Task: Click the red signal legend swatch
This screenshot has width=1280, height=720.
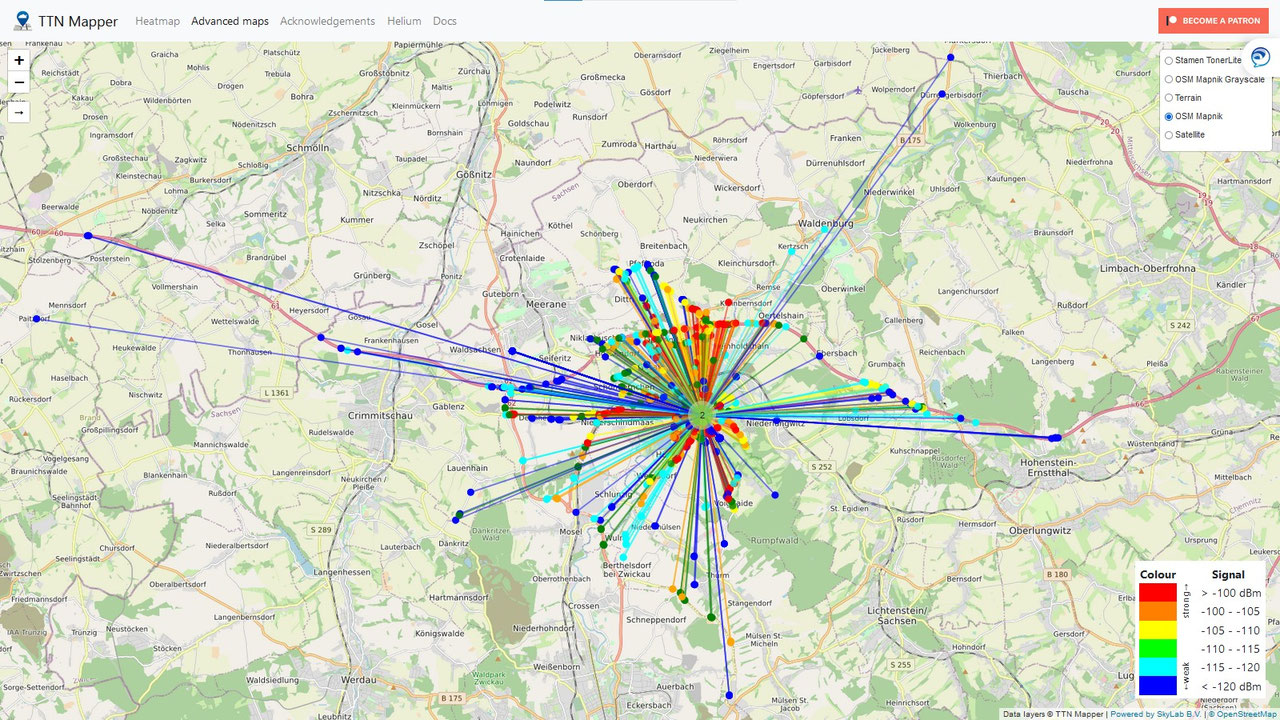Action: coord(1157,592)
